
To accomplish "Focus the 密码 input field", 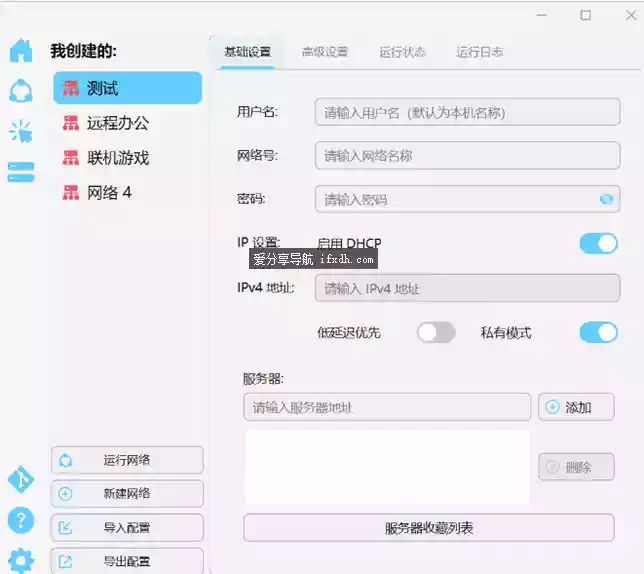I will click(467, 199).
